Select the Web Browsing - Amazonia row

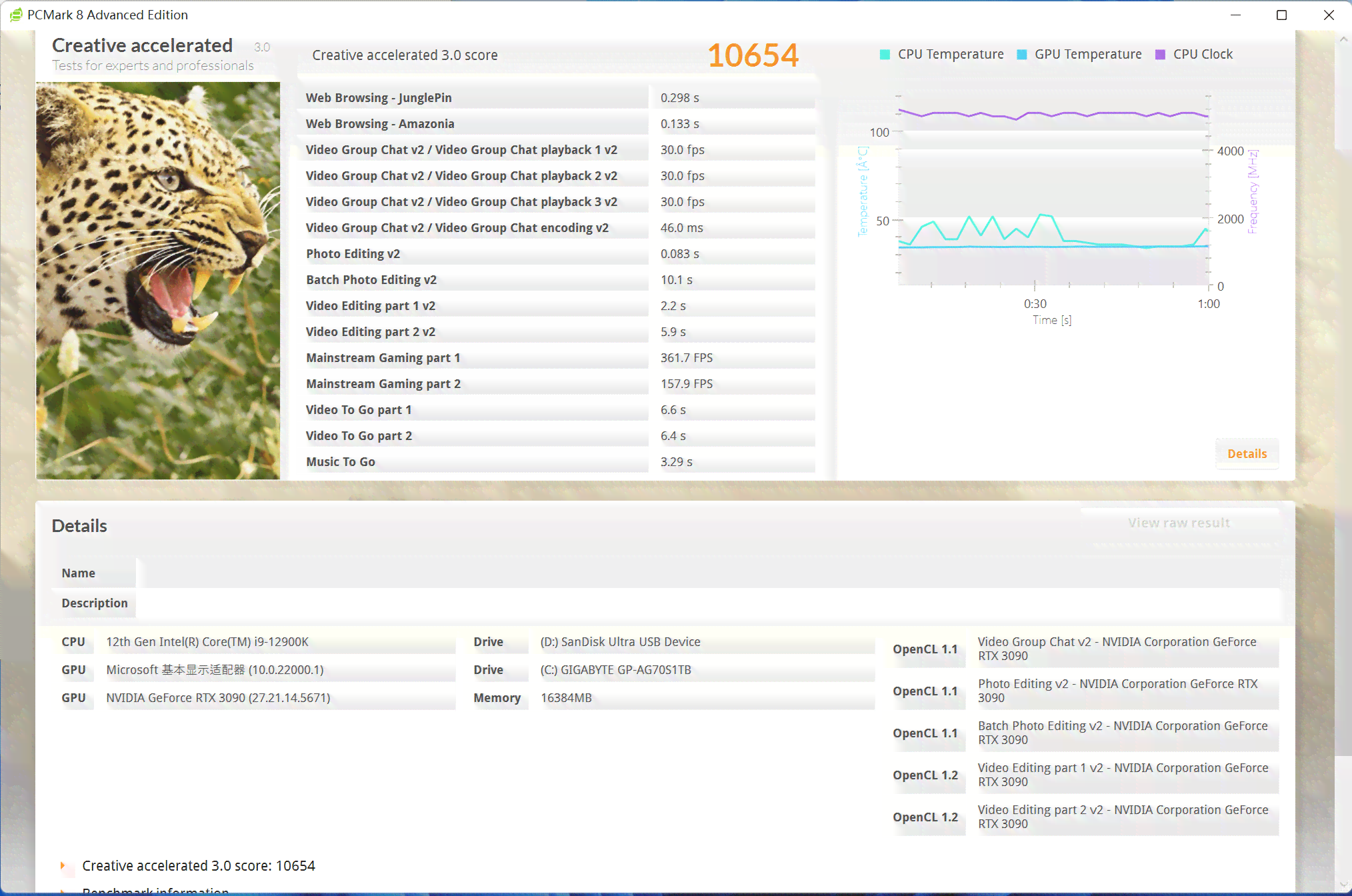[557, 123]
